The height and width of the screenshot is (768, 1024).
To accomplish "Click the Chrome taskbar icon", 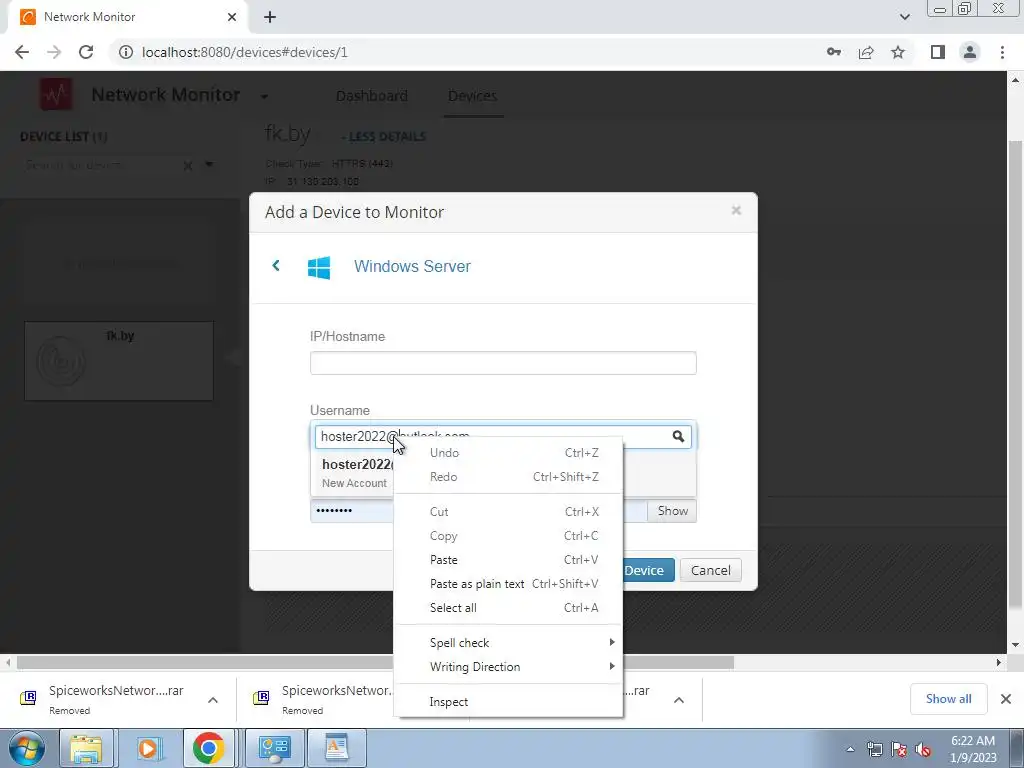I will pos(208,748).
